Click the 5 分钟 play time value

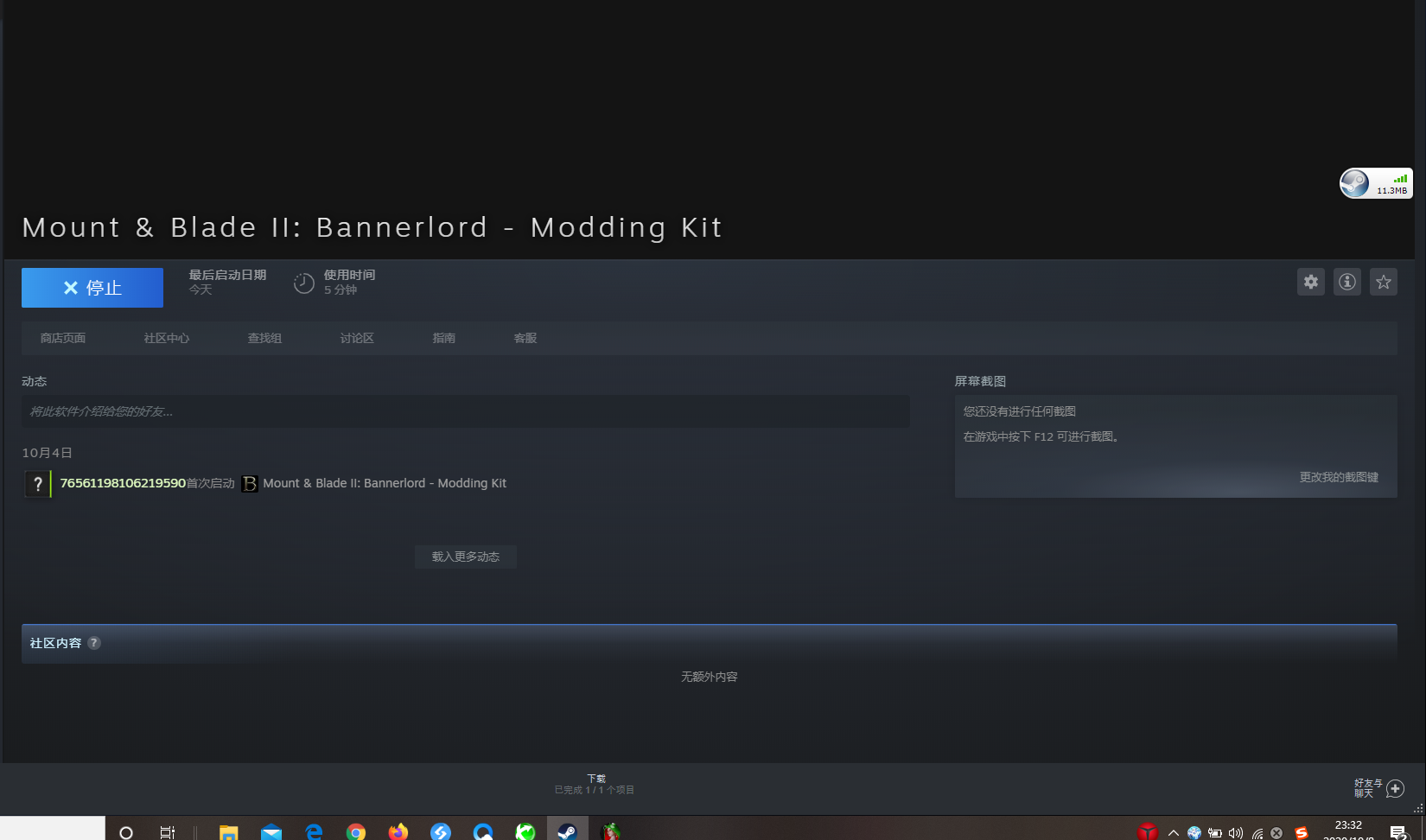pos(341,290)
